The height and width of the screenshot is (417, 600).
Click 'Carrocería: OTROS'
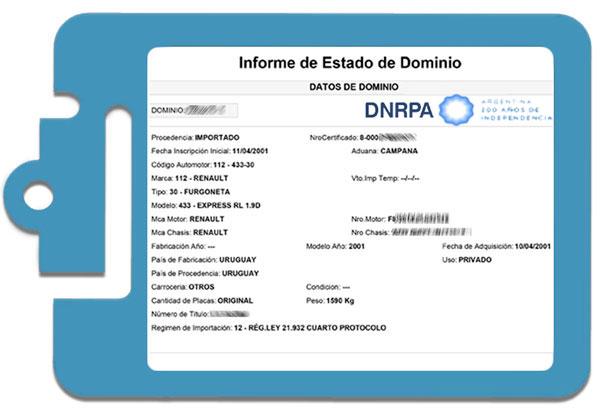pyautogui.click(x=183, y=287)
